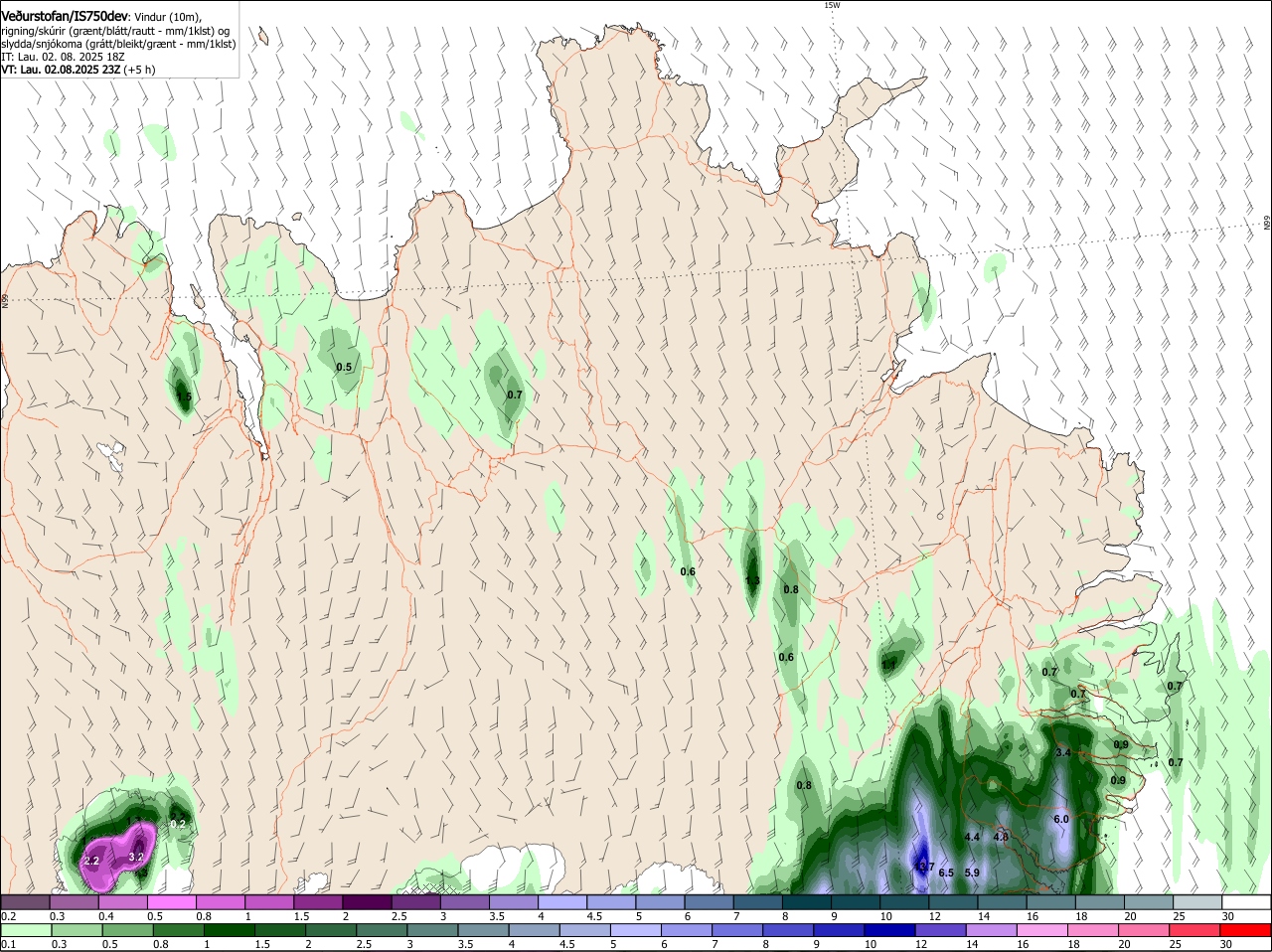Image resolution: width=1272 pixels, height=952 pixels.
Task: Click the 6.5 precipitation value on the map
Action: tap(946, 873)
